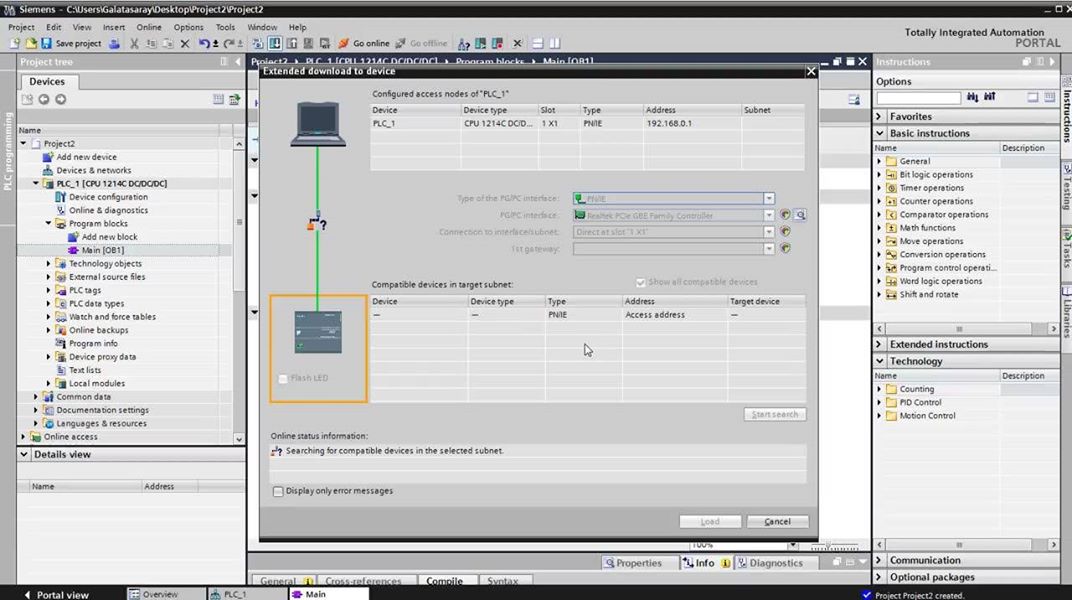Select Online & diagnostics in project tree

click(108, 210)
